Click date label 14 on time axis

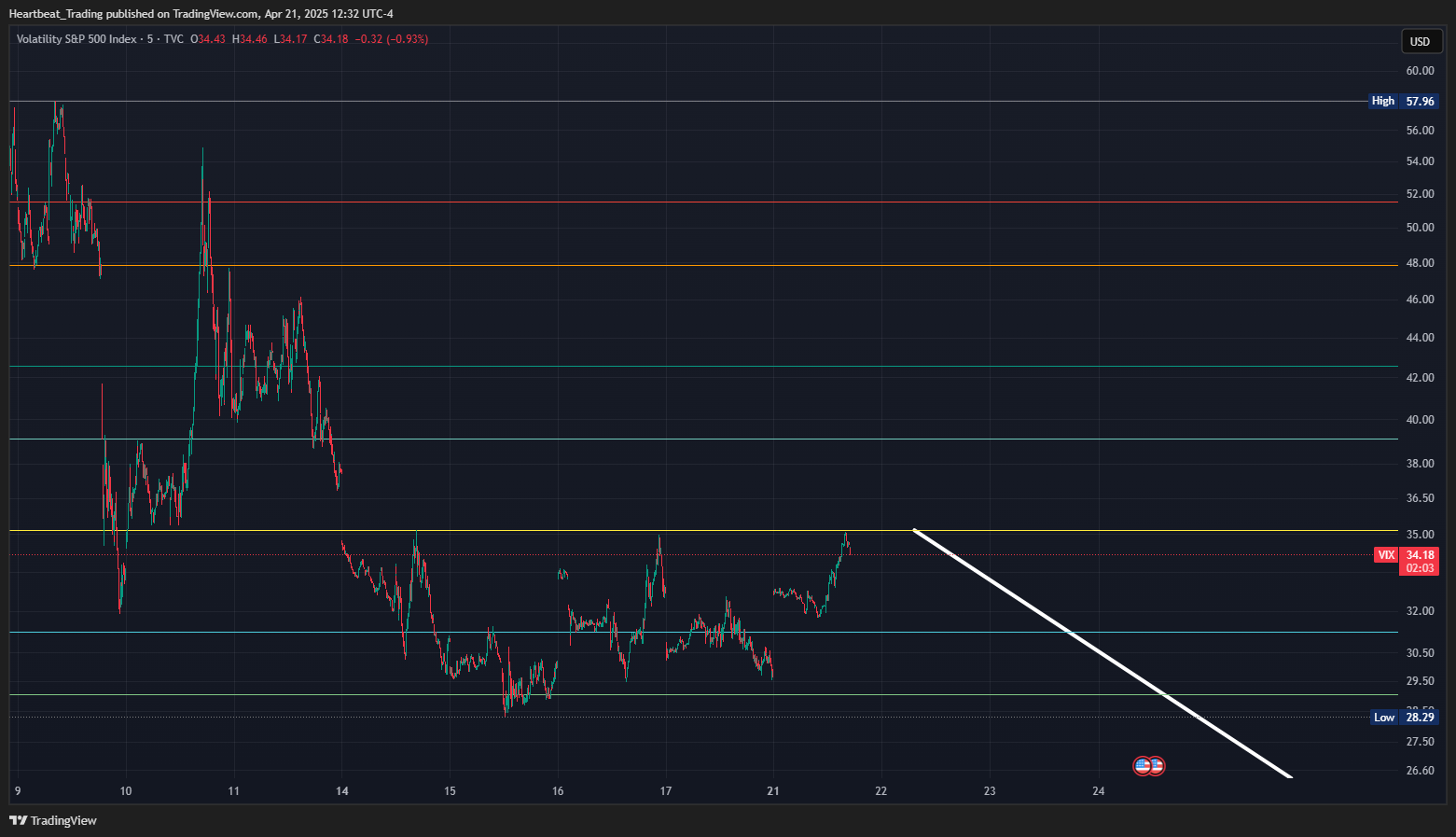(342, 791)
